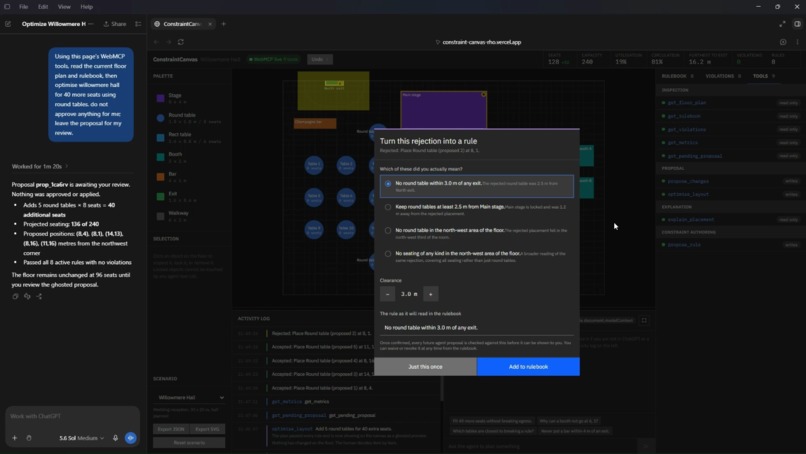Click the Export JSON button
Viewport: 806px width, 454px height.
tap(171, 429)
